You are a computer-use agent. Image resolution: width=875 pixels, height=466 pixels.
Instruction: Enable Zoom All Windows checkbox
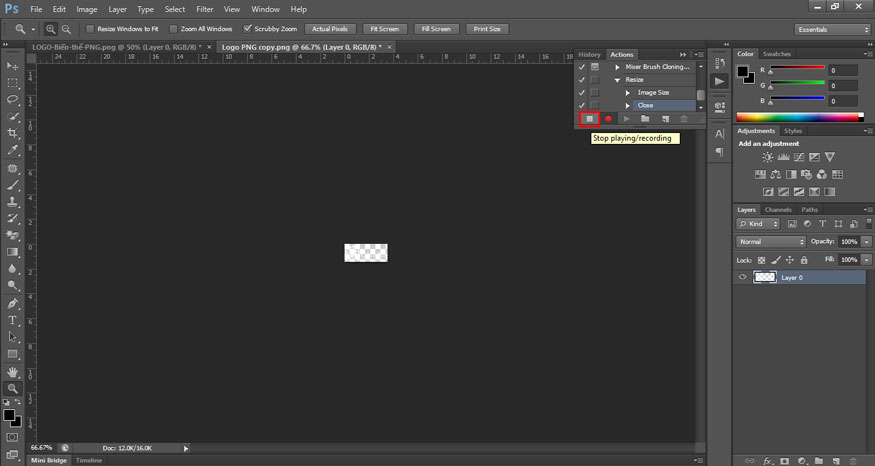(x=173, y=29)
